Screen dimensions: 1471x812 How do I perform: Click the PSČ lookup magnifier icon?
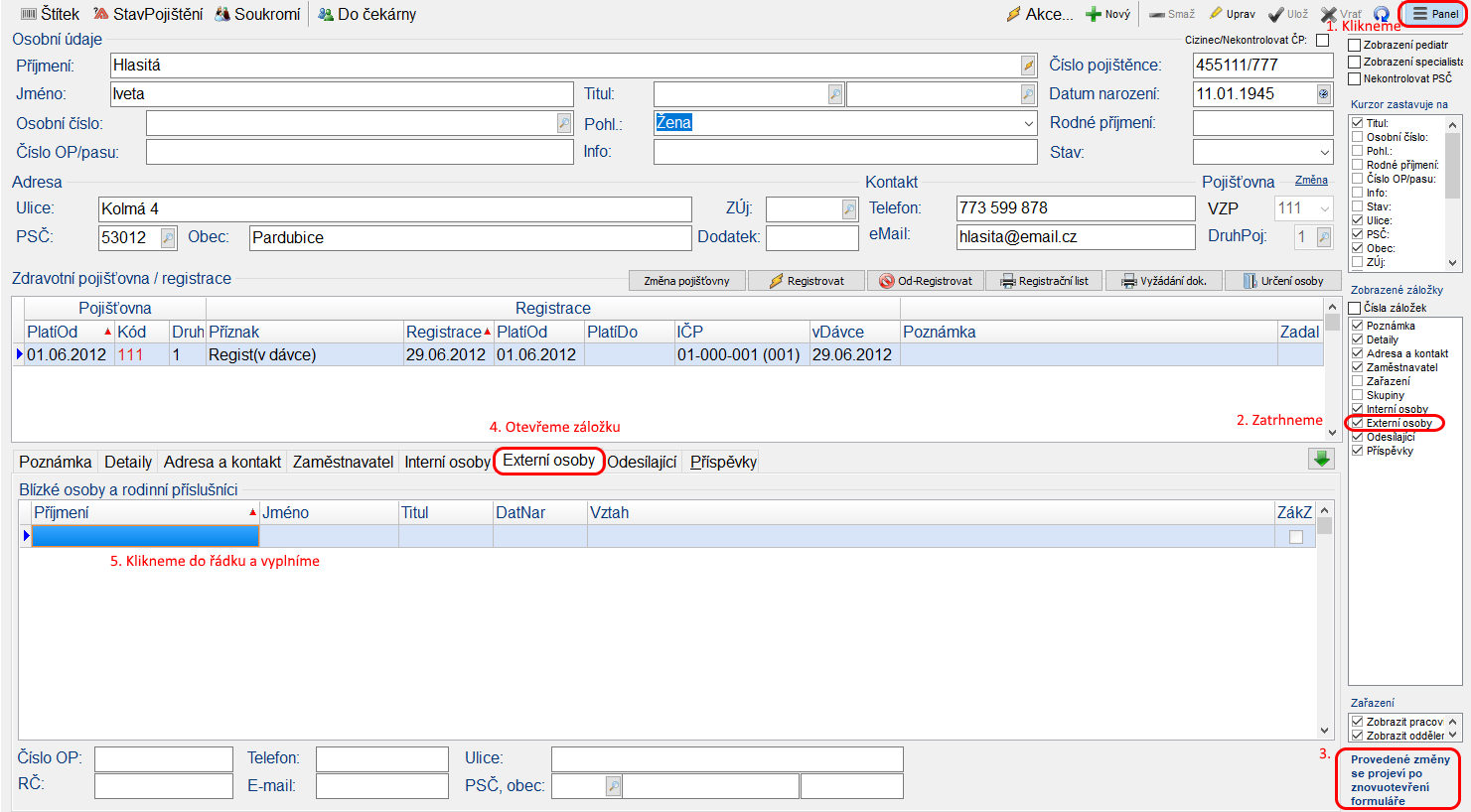click(168, 238)
